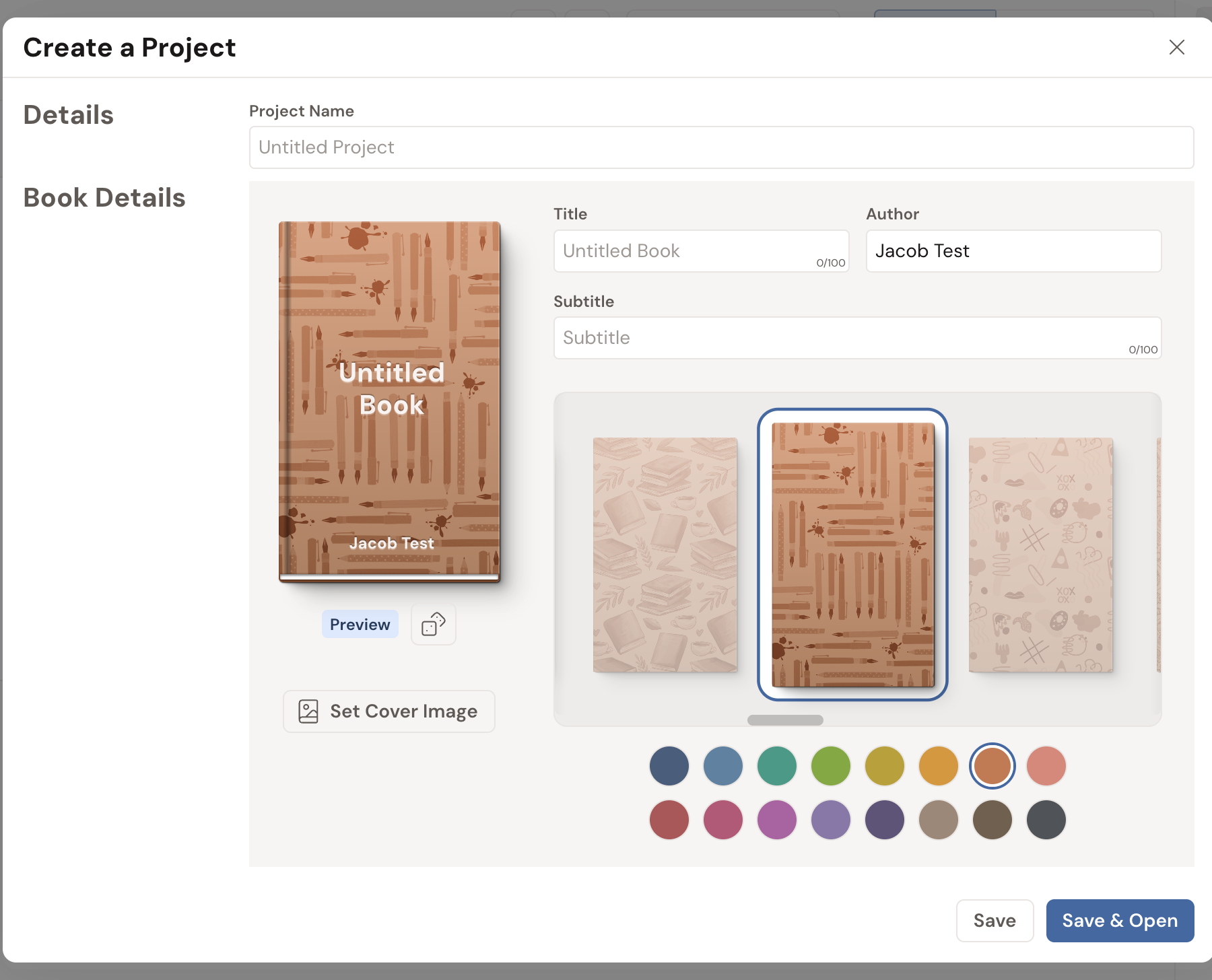Viewport: 1212px width, 980px height.
Task: Click the cover carousel horizontal scrollbar
Action: pos(785,720)
